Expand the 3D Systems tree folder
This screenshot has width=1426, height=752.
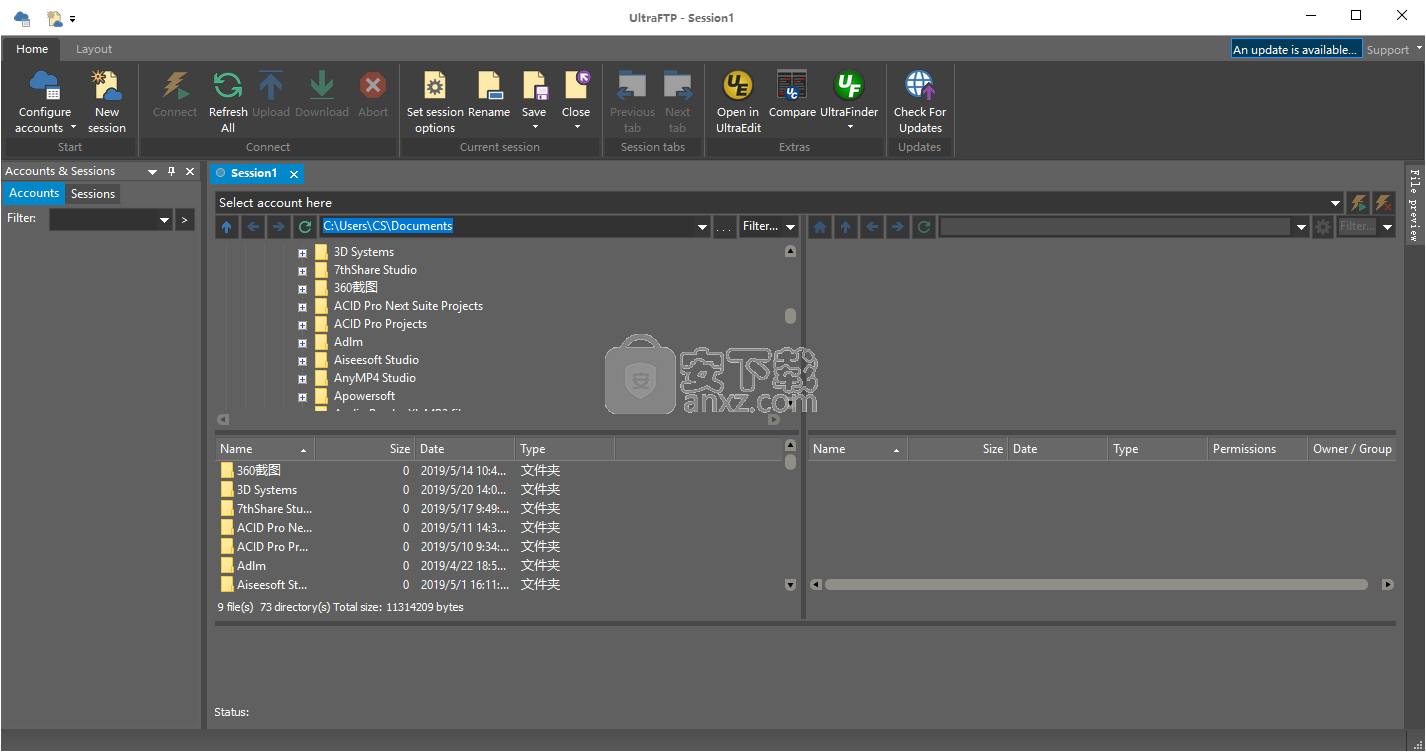click(x=302, y=253)
